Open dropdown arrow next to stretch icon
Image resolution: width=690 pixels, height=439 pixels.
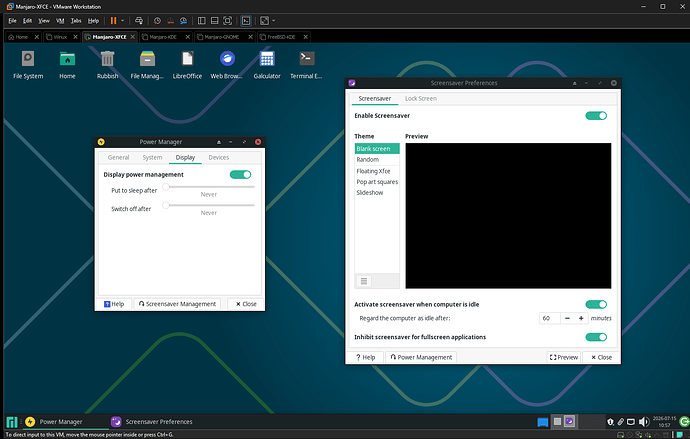(x=273, y=21)
